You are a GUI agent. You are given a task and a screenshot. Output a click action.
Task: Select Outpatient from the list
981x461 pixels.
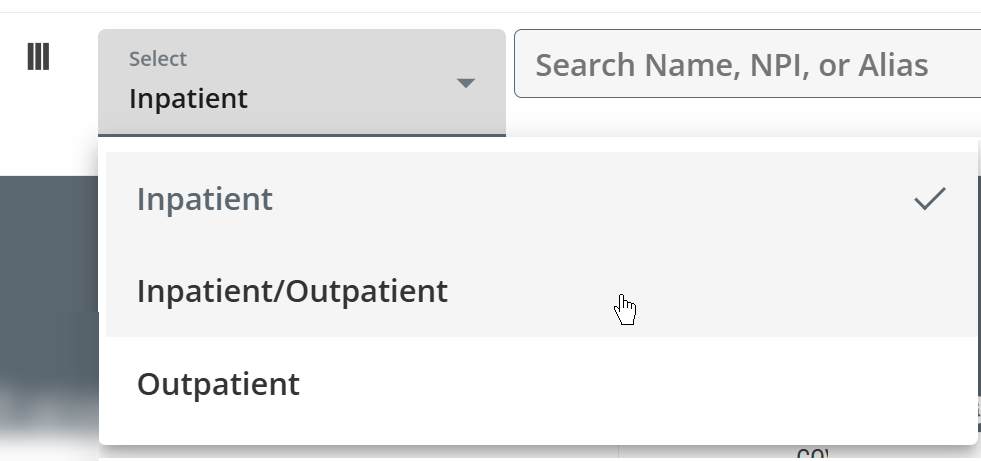[x=218, y=384]
